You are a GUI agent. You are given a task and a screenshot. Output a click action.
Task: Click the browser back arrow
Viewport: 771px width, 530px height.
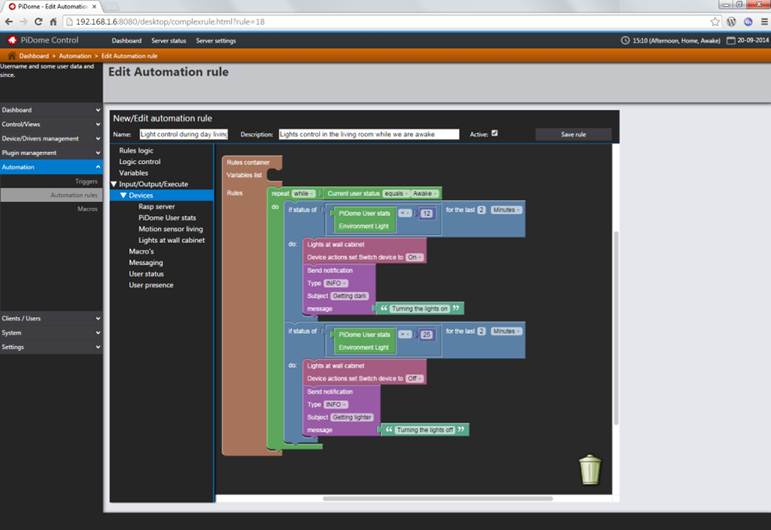pyautogui.click(x=9, y=21)
